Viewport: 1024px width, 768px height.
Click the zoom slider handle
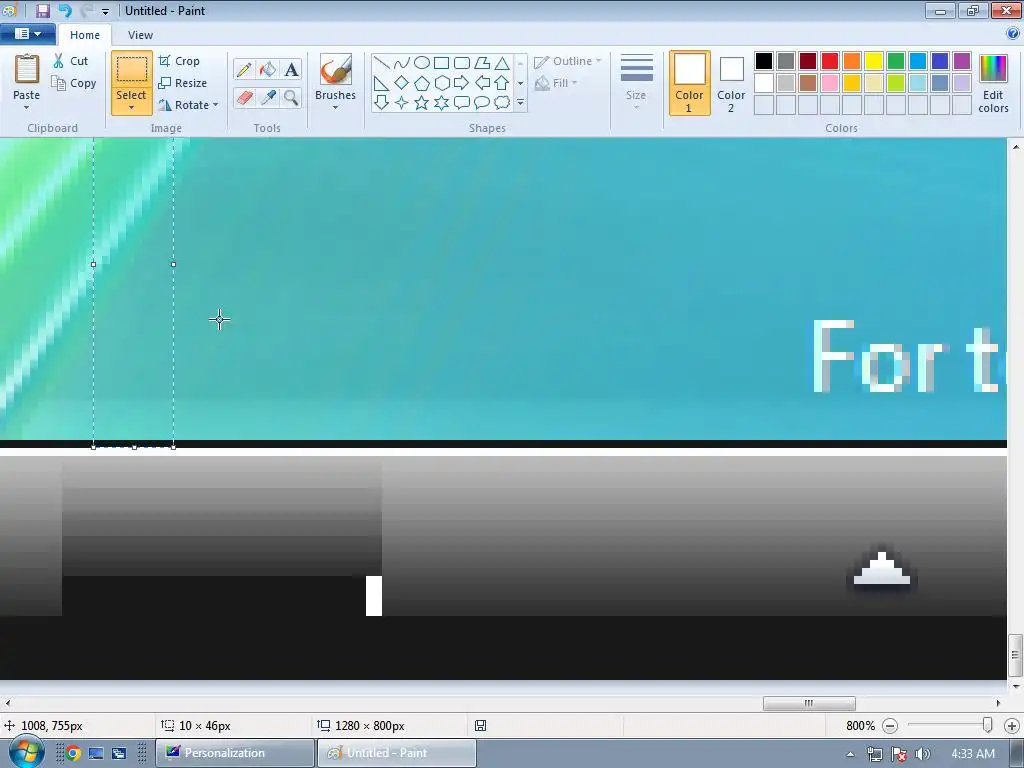point(987,725)
